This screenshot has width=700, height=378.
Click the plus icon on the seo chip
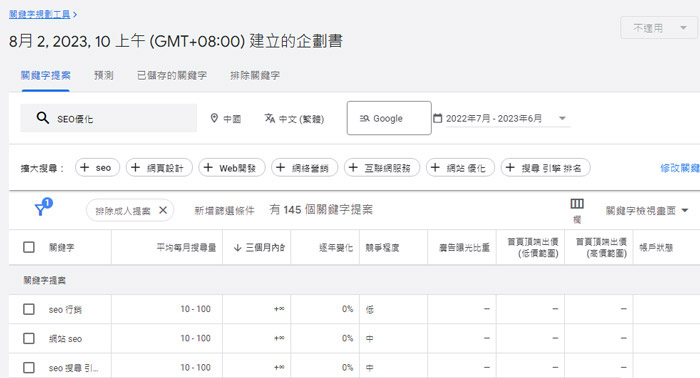click(84, 167)
